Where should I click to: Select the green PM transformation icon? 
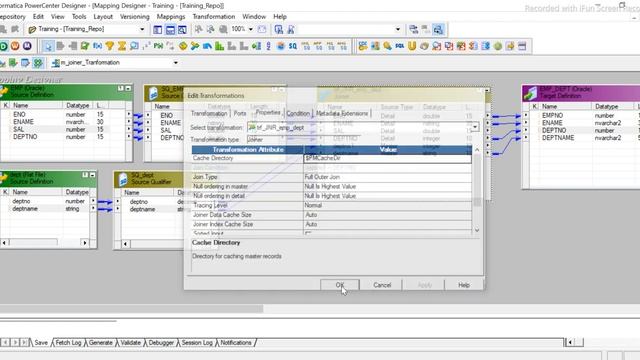coord(158,46)
